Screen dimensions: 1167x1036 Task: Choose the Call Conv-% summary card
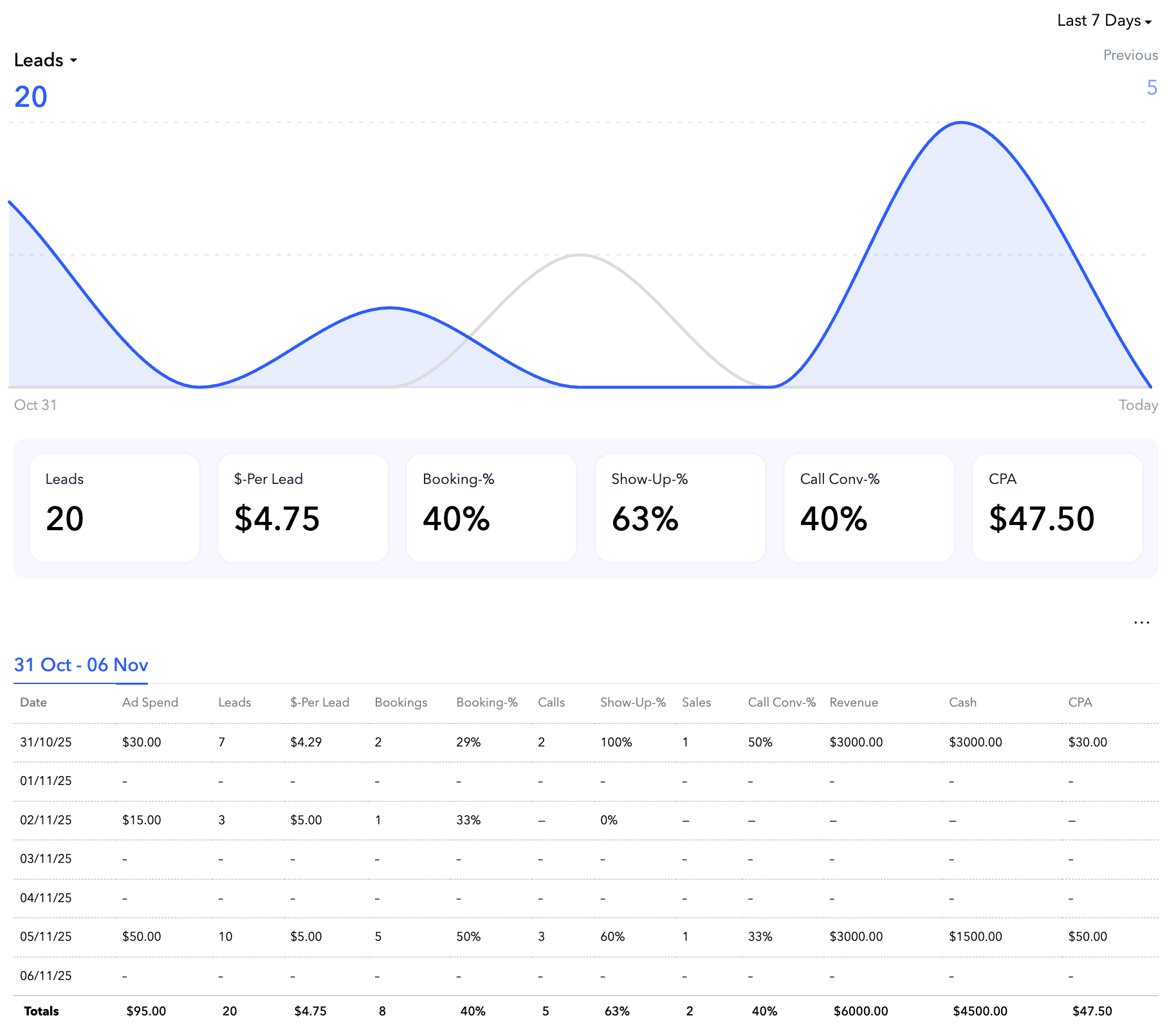point(868,508)
